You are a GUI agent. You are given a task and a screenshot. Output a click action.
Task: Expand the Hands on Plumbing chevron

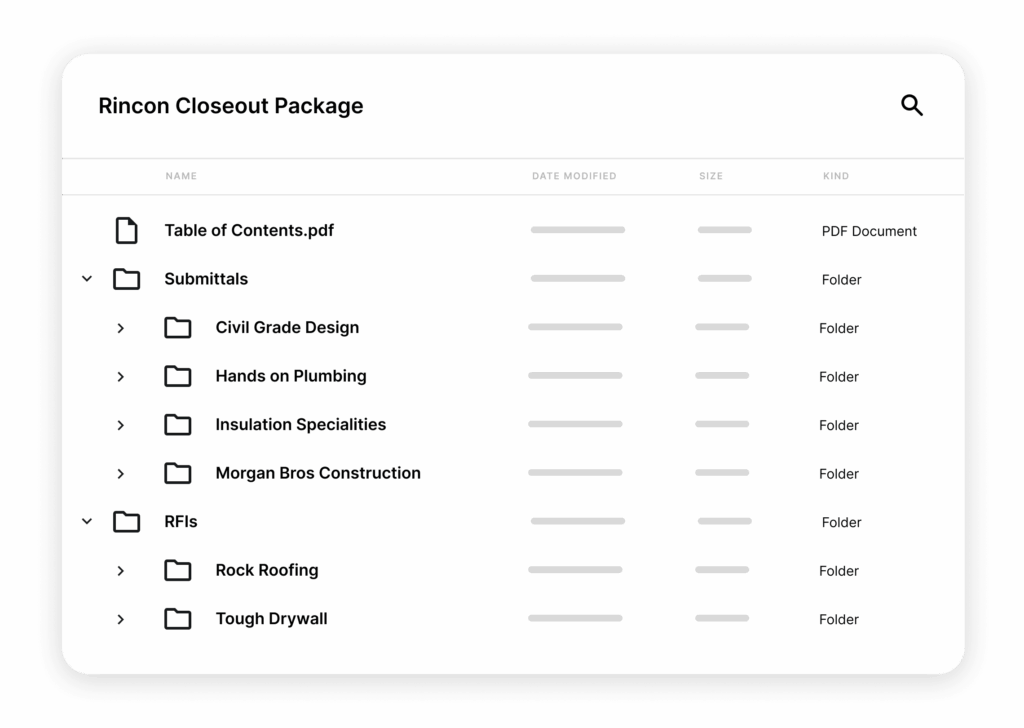click(120, 377)
